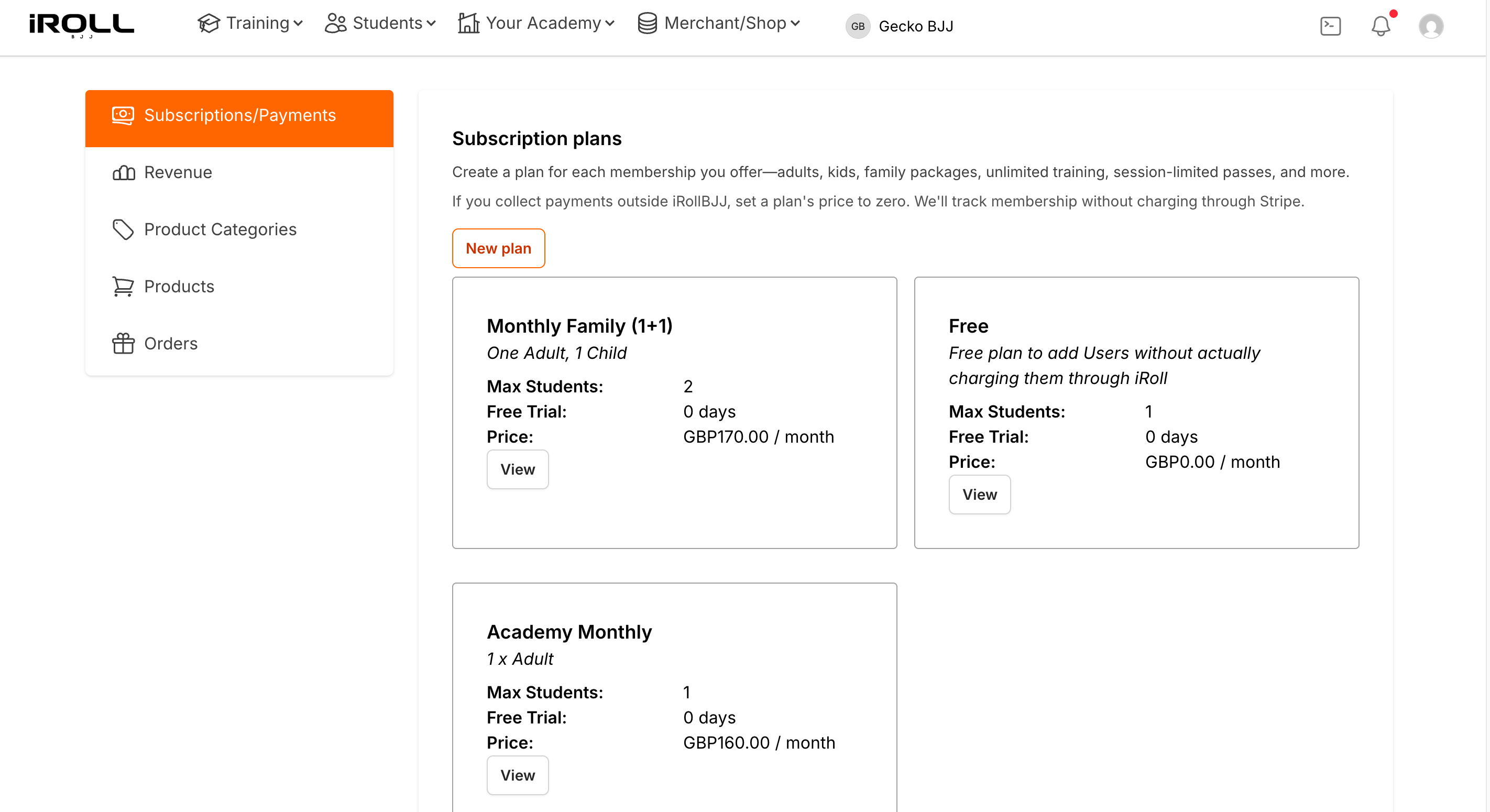This screenshot has height=812, width=1490.
Task: Click the '1 x Adult' description
Action: [520, 659]
